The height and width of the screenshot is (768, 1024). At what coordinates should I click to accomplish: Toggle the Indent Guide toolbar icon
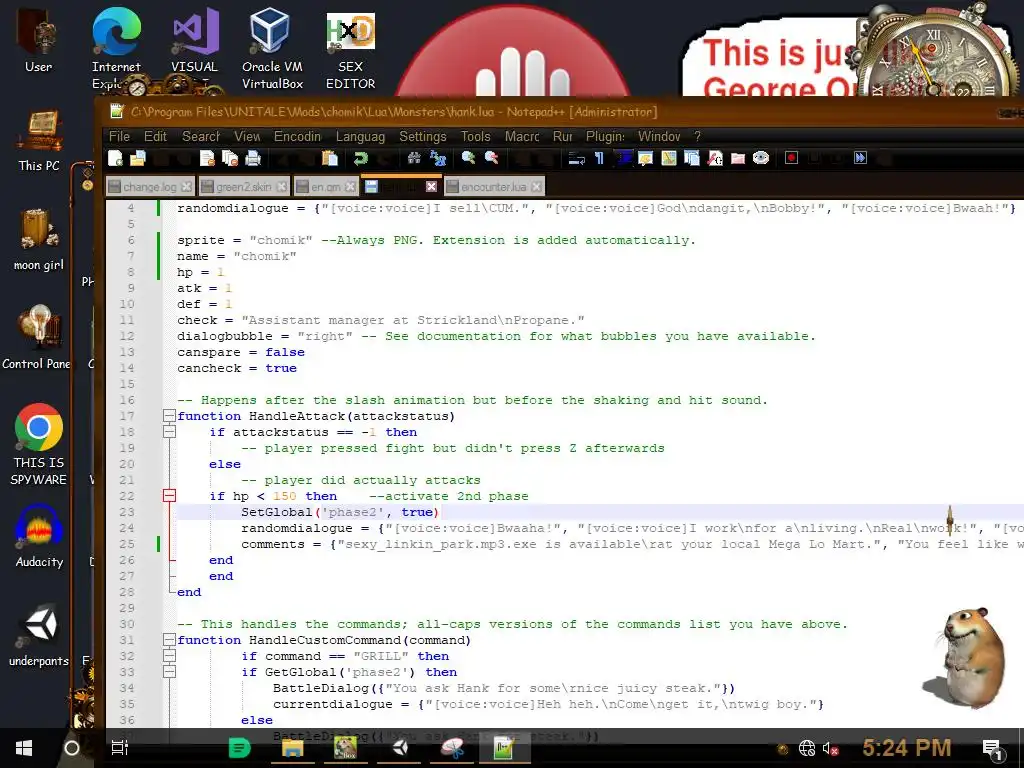click(x=623, y=158)
